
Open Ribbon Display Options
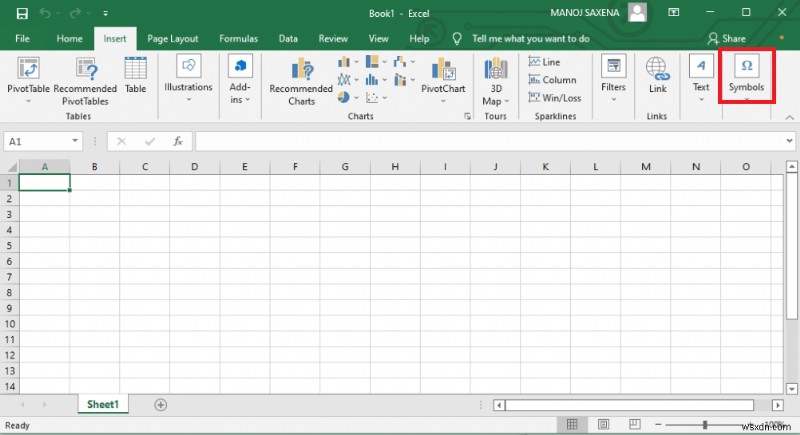673,13
